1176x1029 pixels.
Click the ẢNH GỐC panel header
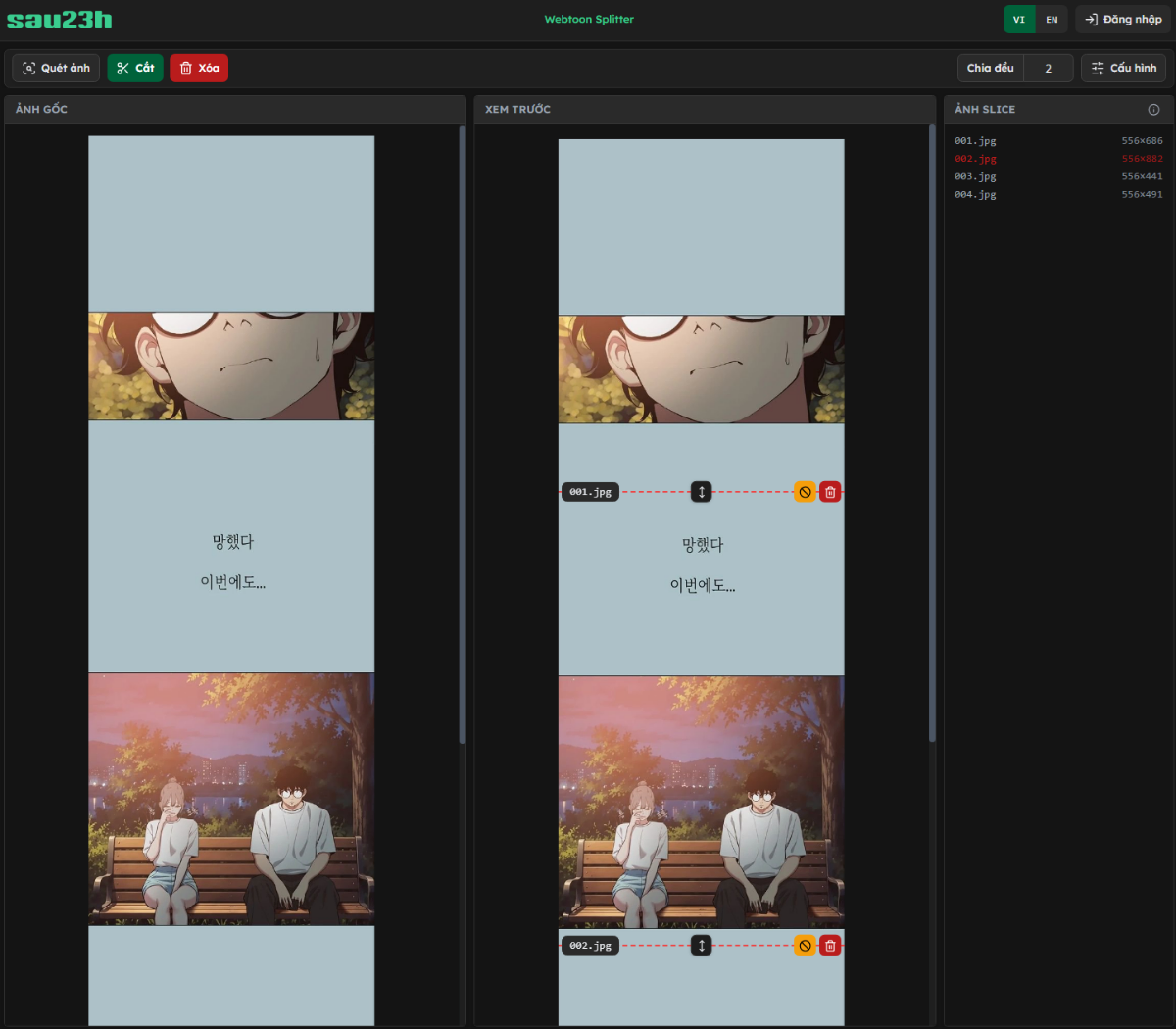[235, 110]
